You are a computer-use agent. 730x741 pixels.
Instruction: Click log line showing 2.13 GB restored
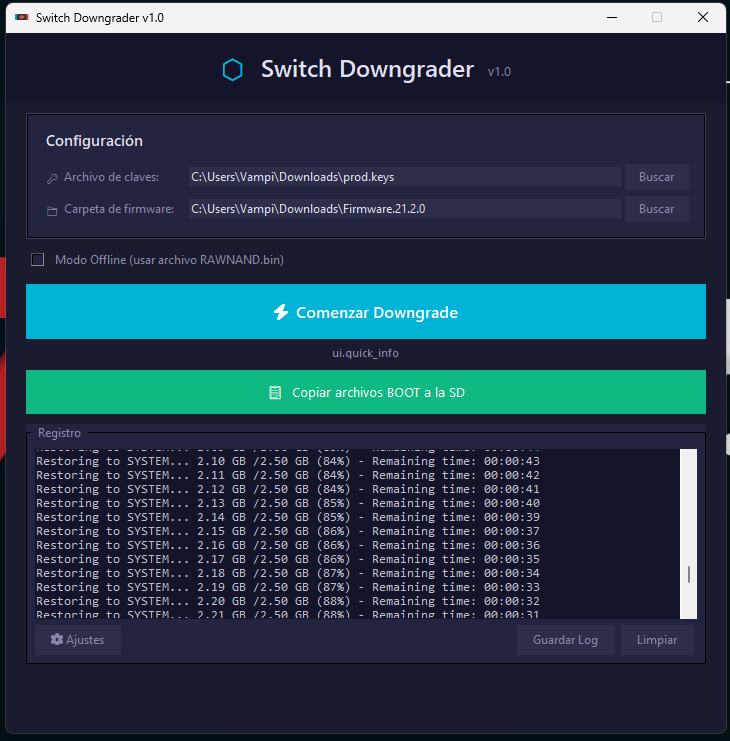(x=288, y=503)
